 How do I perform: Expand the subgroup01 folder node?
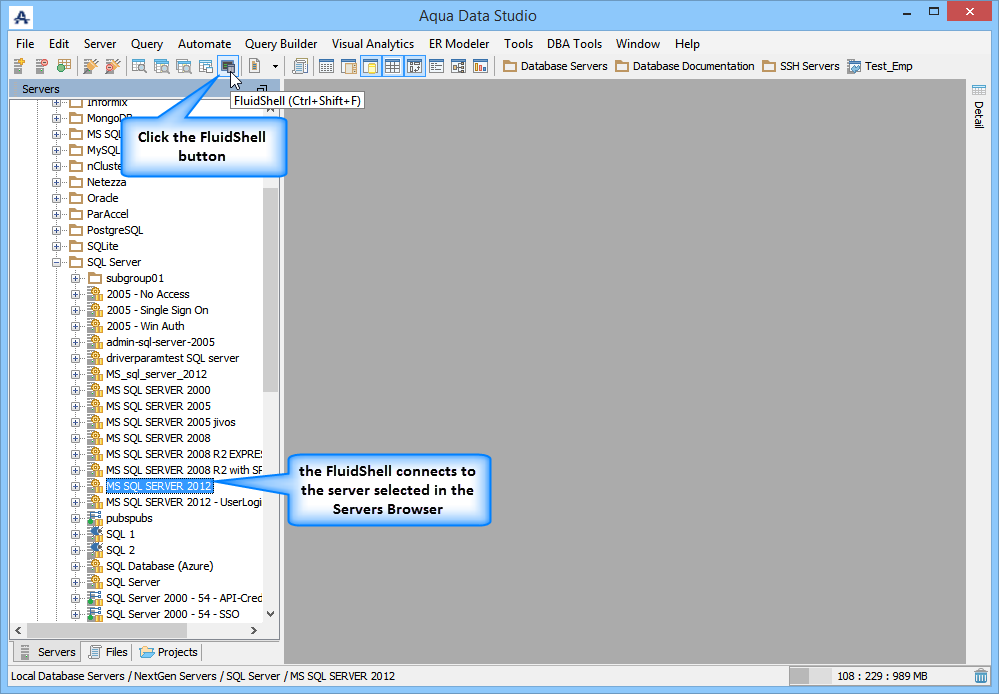click(76, 278)
